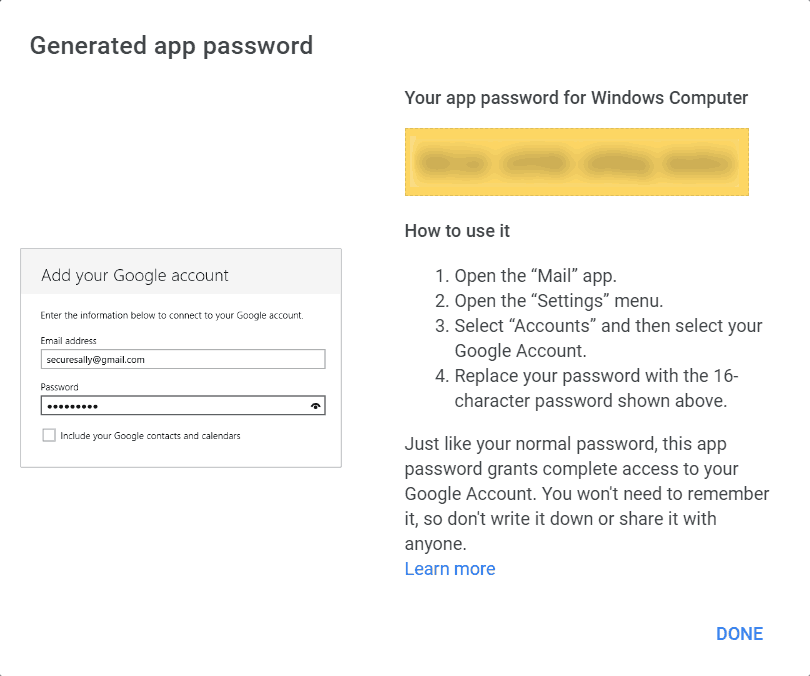
Task: Click step 1 Open the Mail app
Action: tap(535, 276)
